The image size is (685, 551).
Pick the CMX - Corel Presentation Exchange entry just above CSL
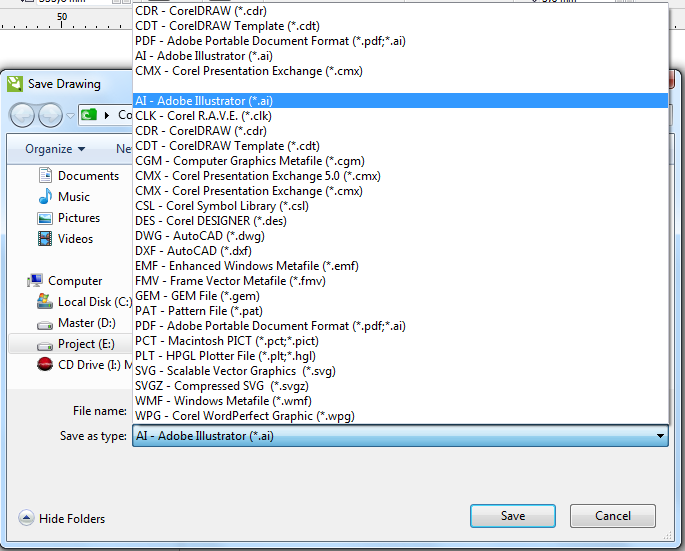401,191
